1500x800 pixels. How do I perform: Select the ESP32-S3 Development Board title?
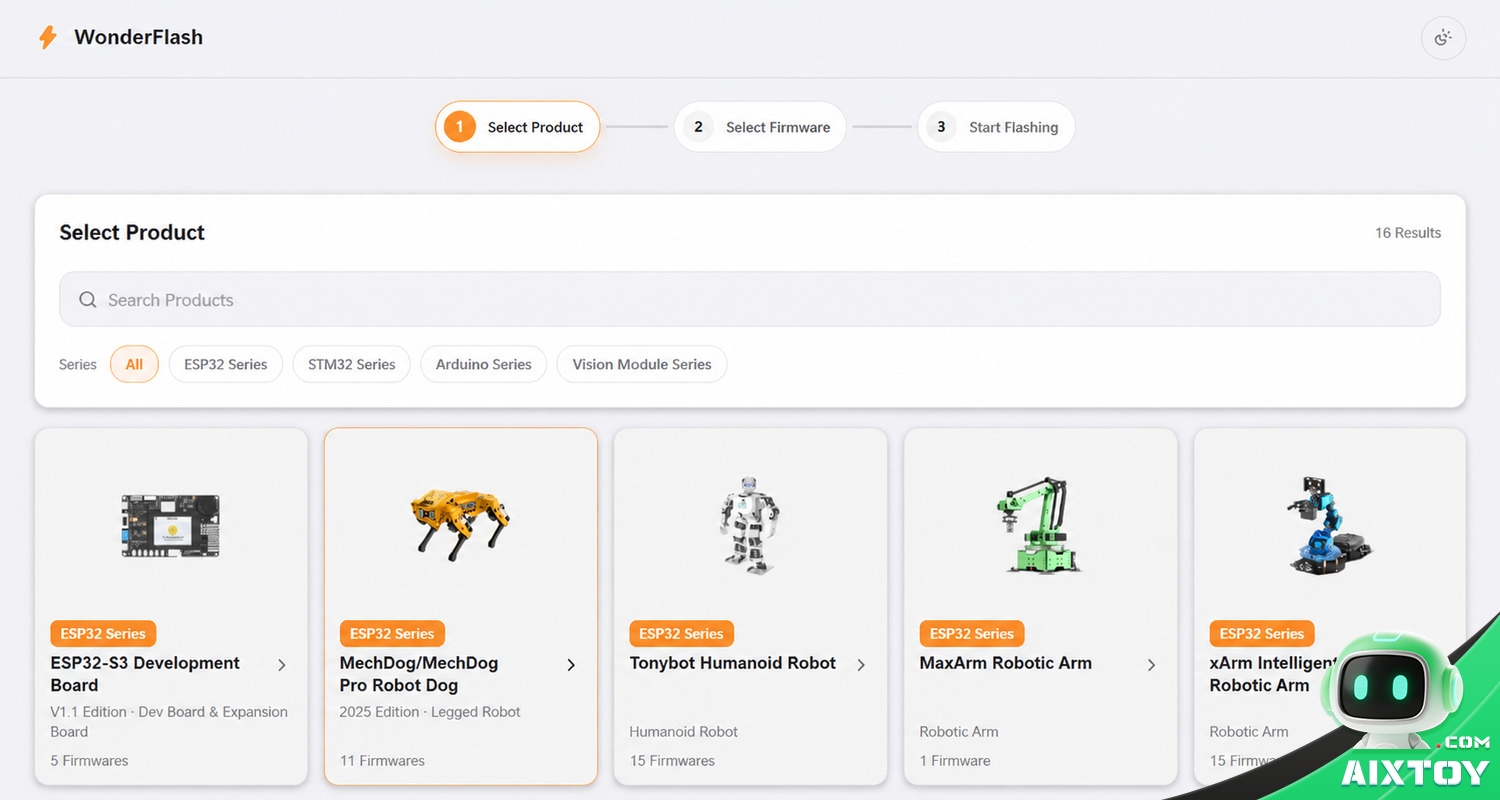(x=145, y=674)
